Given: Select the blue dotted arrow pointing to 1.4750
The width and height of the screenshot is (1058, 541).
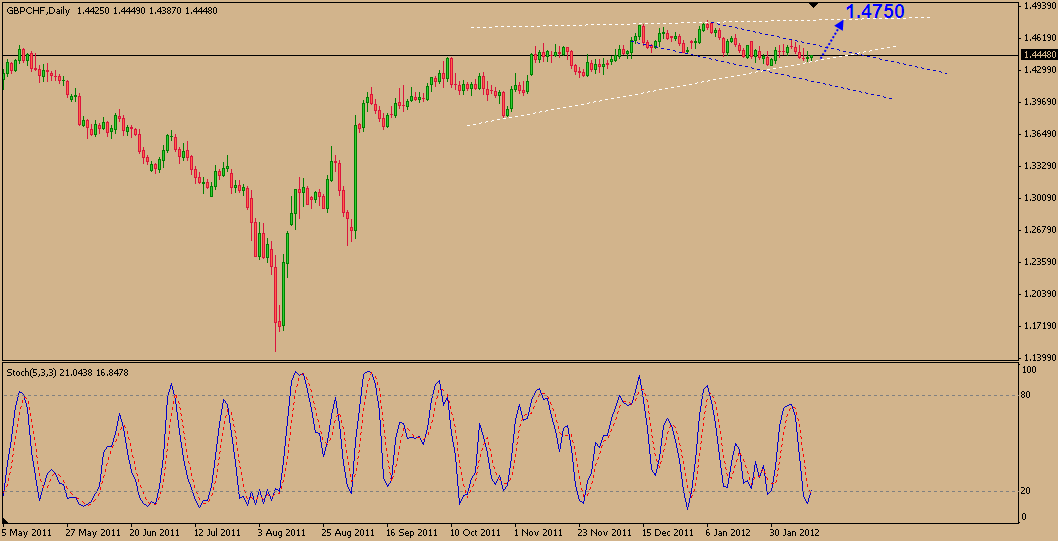Looking at the screenshot, I should [832, 37].
